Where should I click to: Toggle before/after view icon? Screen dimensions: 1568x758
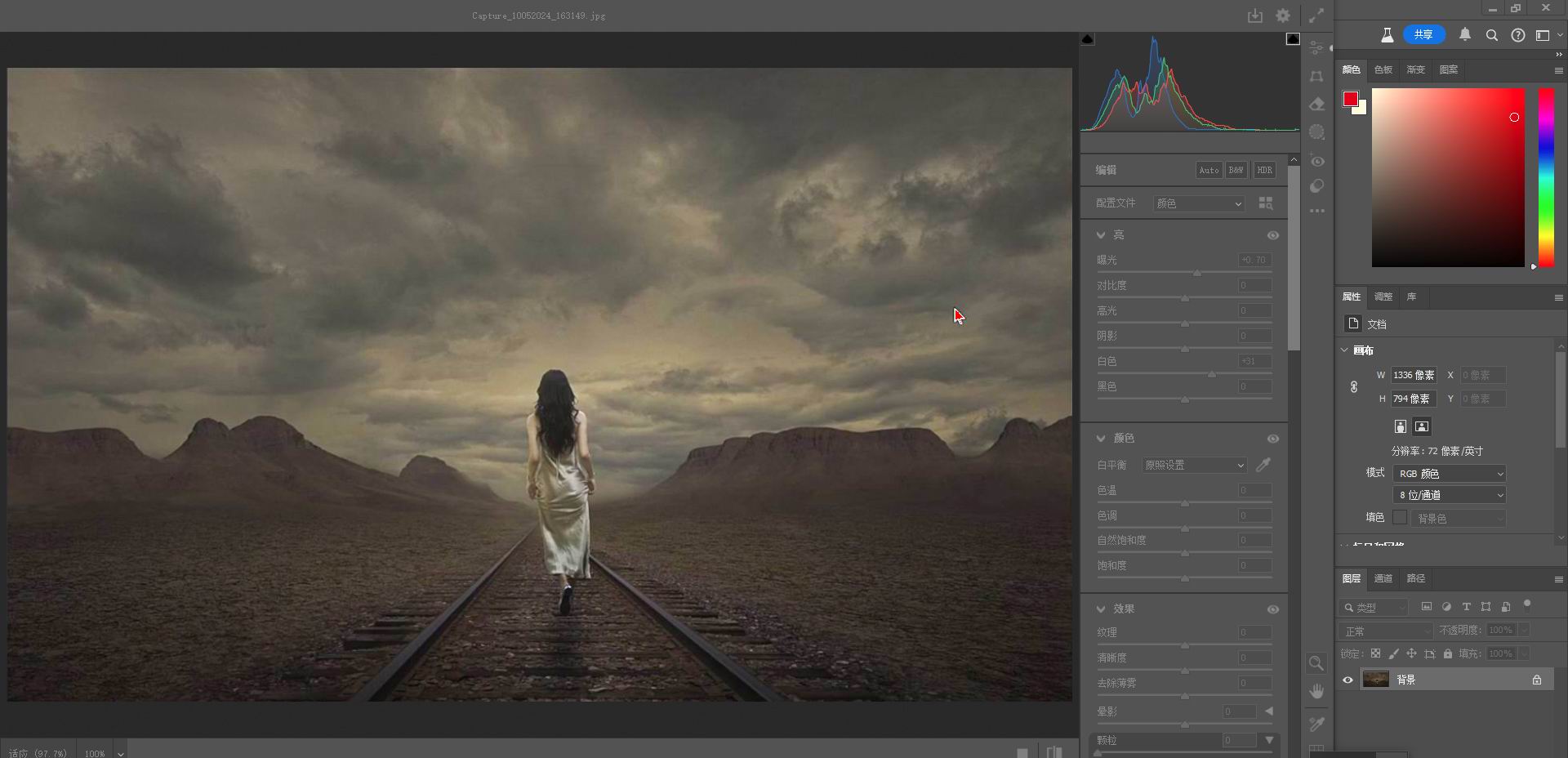[1054, 752]
